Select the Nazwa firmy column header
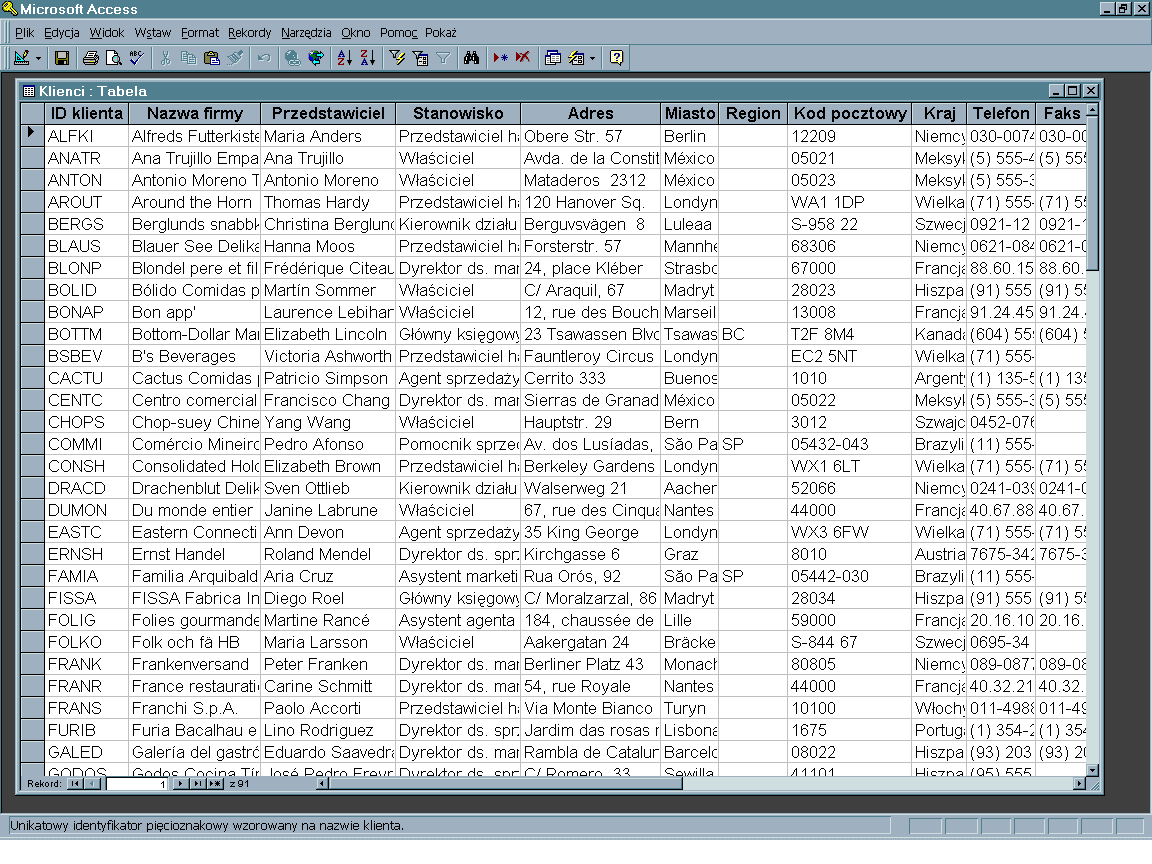This screenshot has height=864, width=1152. pos(195,113)
